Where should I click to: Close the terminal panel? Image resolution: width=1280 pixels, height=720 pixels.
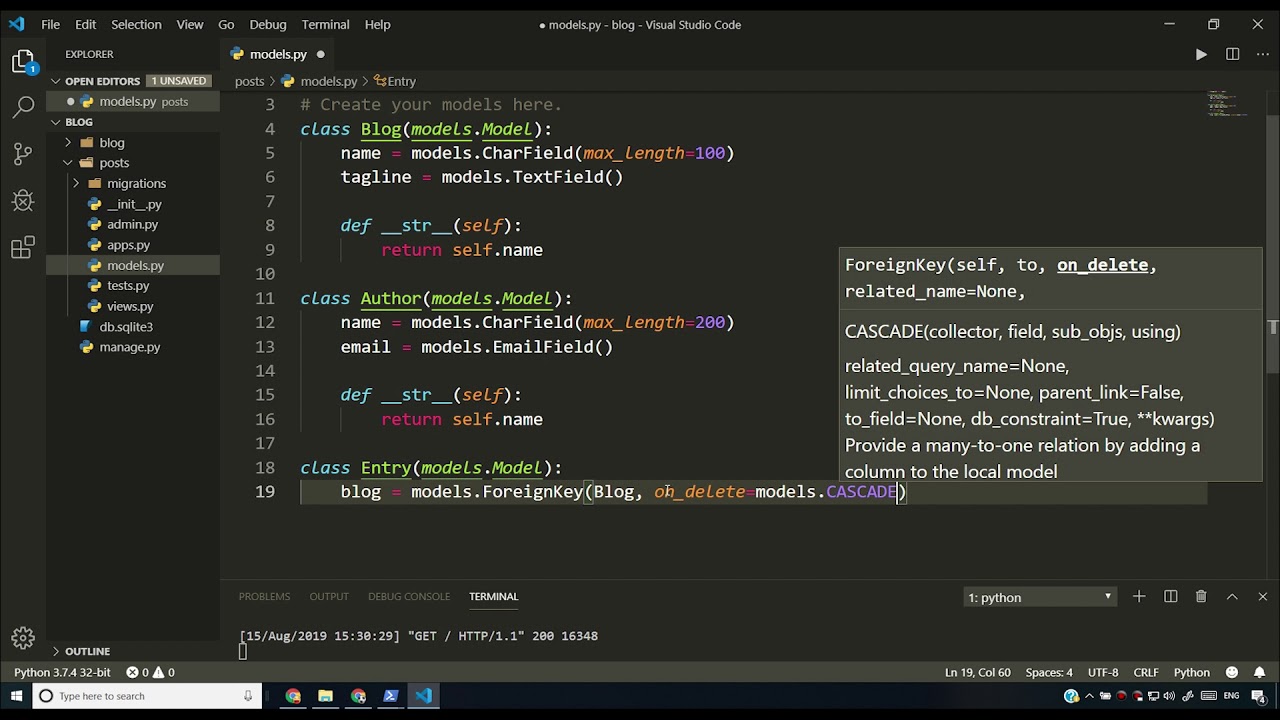[x=1262, y=597]
